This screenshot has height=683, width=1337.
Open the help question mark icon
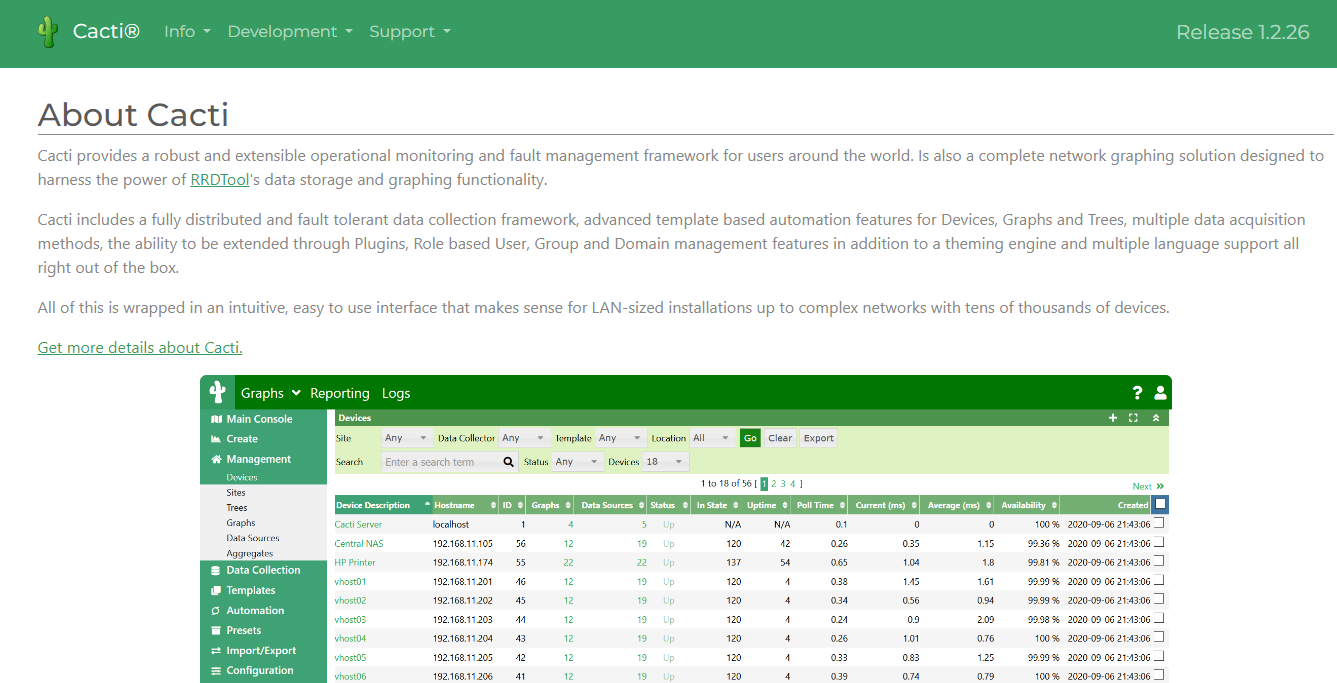click(1137, 393)
